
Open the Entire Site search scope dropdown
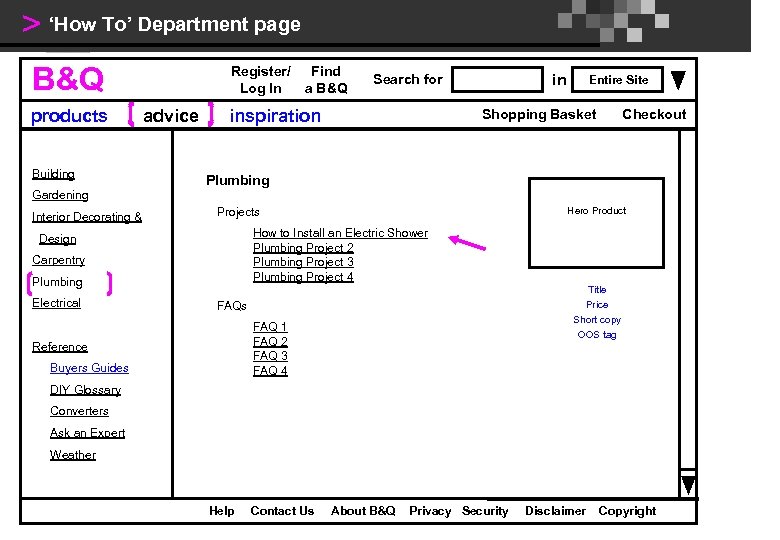click(617, 80)
